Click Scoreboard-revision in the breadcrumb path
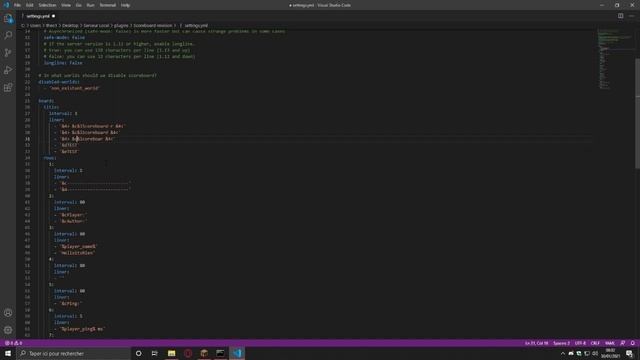The height and width of the screenshot is (360, 640). (x=153, y=25)
